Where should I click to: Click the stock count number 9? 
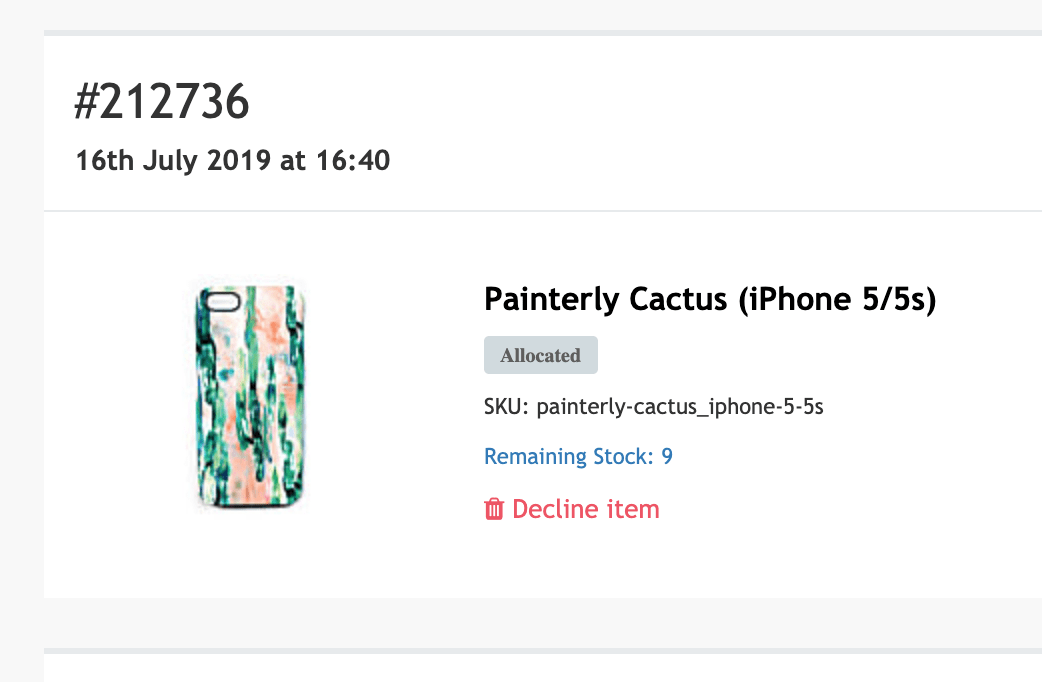[x=667, y=457]
